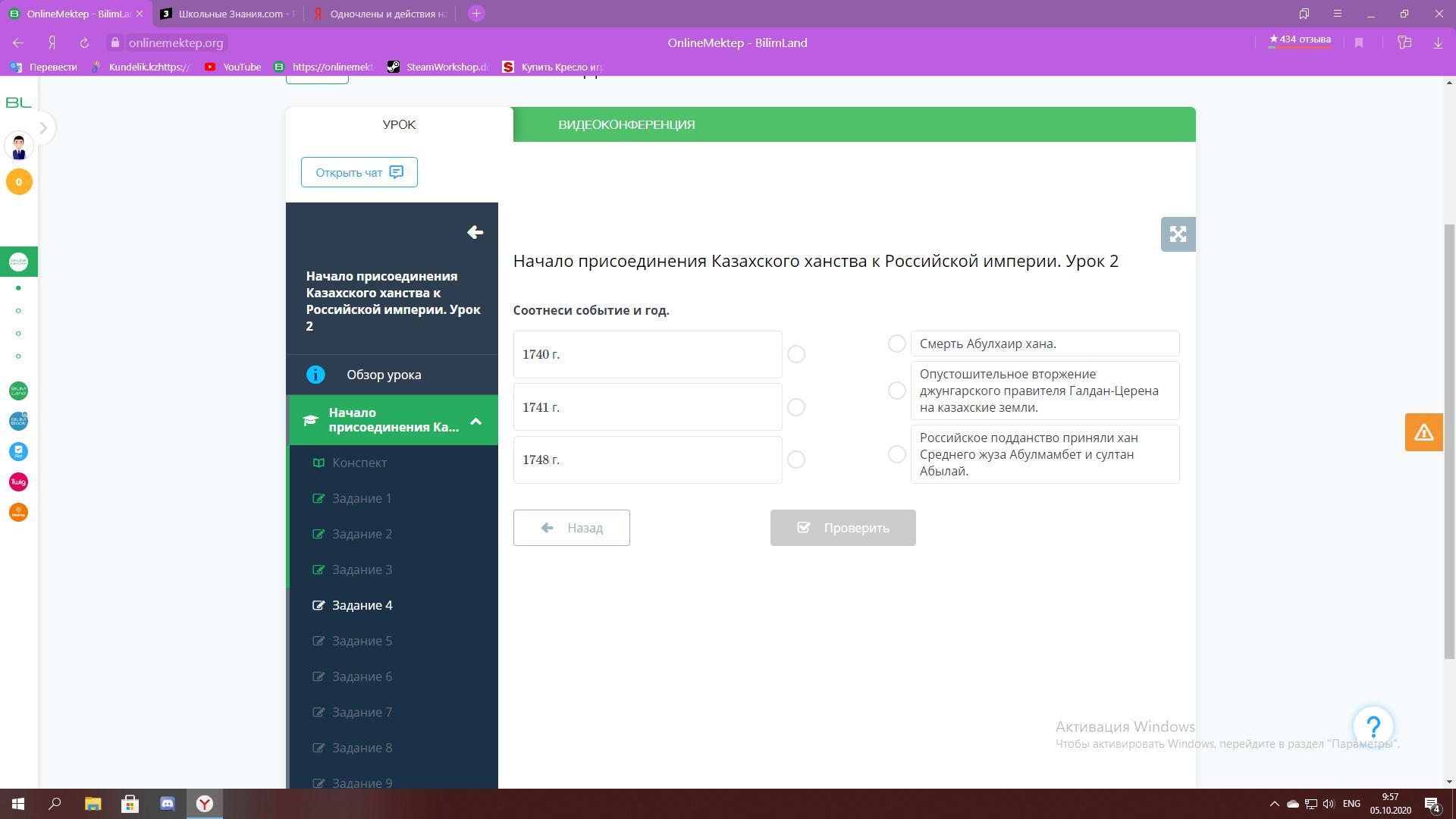Select the radio for Смерть Абулхаир хана

point(896,344)
